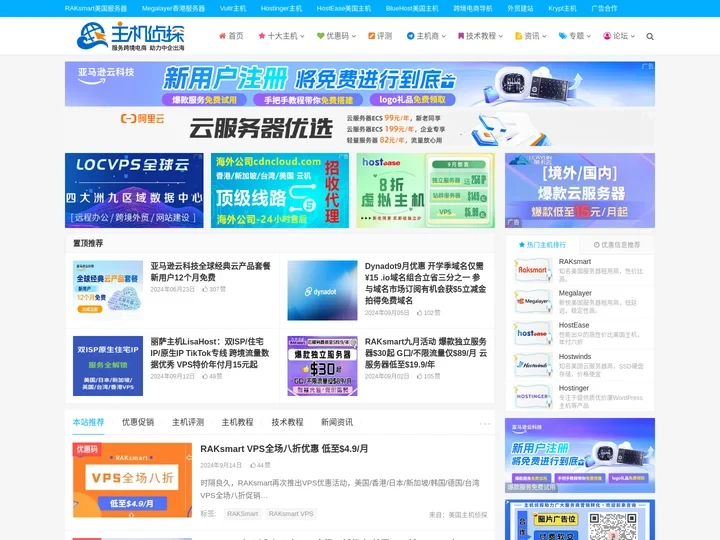Image resolution: width=720 pixels, height=540 pixels.
Task: Click thumbs-up icon on the Amazon cloud article
Action: coord(205,289)
